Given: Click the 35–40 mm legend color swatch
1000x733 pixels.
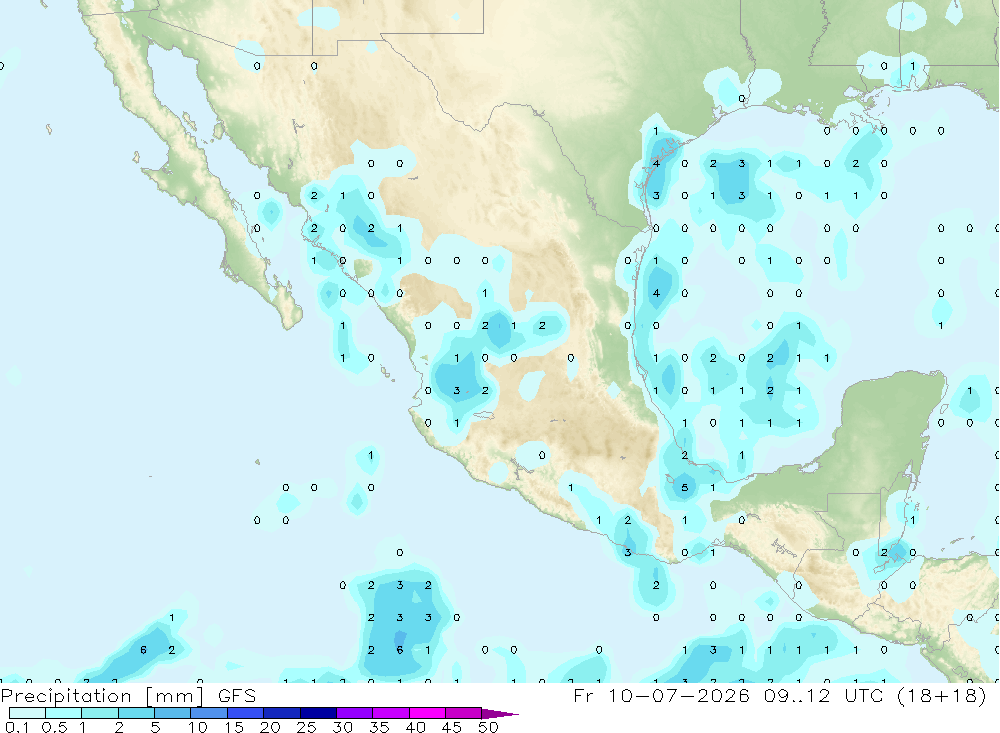Looking at the screenshot, I should (x=391, y=713).
